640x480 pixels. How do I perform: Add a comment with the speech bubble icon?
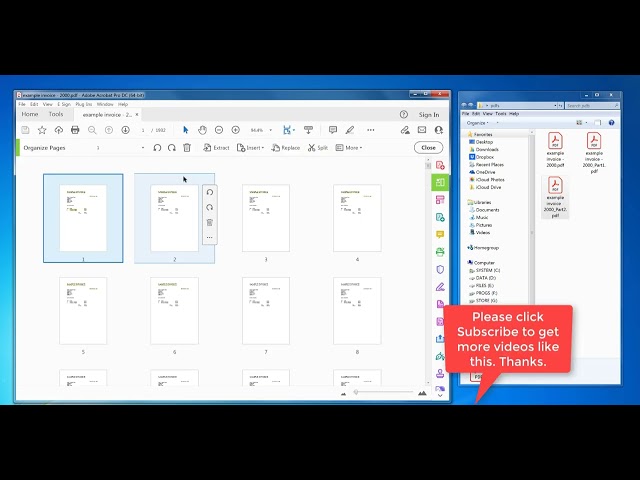(333, 130)
